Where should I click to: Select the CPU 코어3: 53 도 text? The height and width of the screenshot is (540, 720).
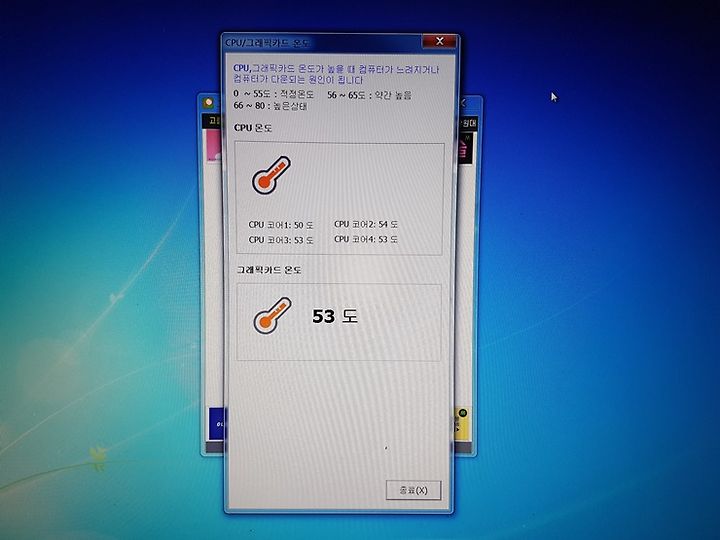(x=281, y=240)
